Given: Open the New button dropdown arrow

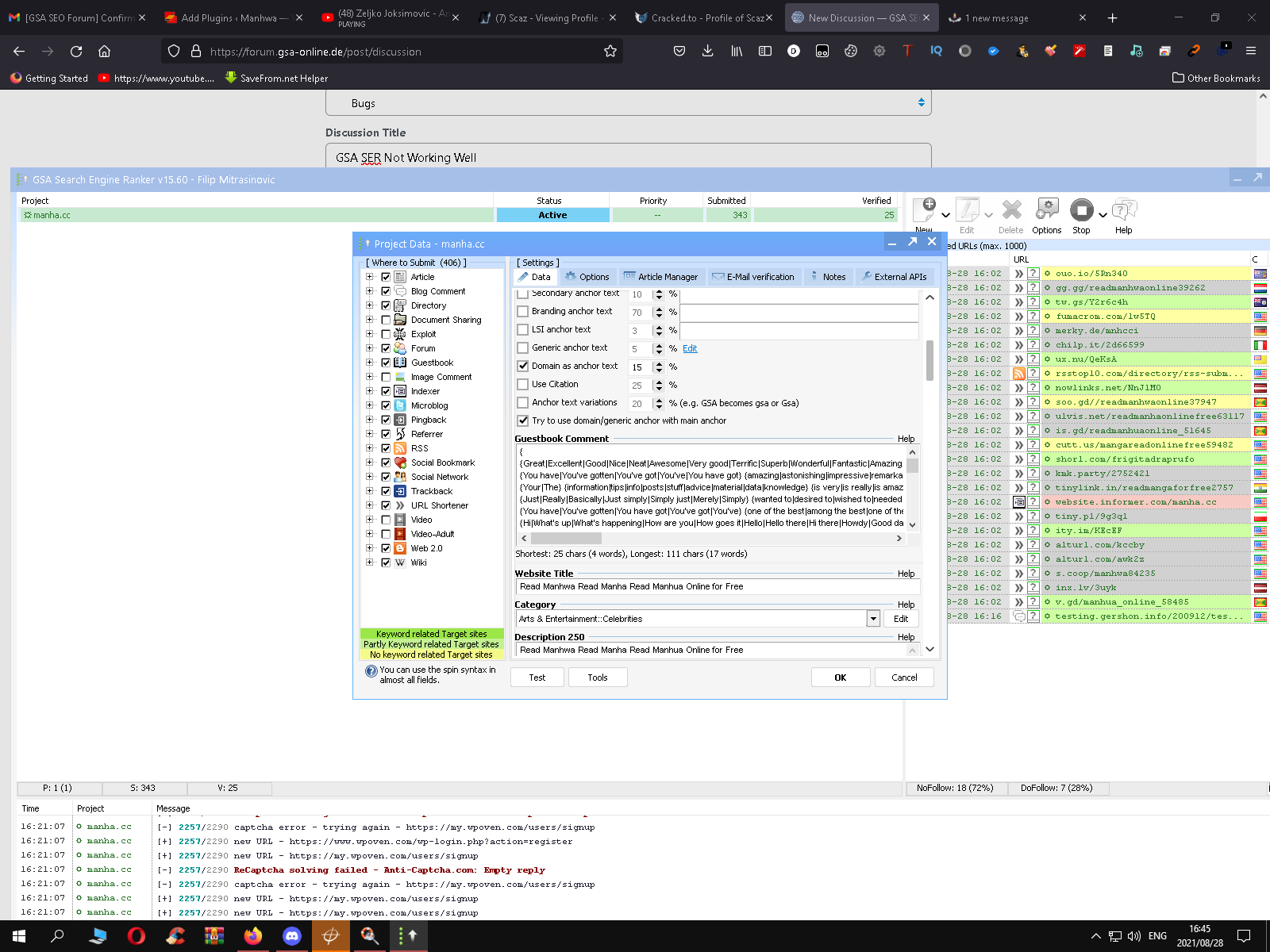Looking at the screenshot, I should tap(945, 215).
